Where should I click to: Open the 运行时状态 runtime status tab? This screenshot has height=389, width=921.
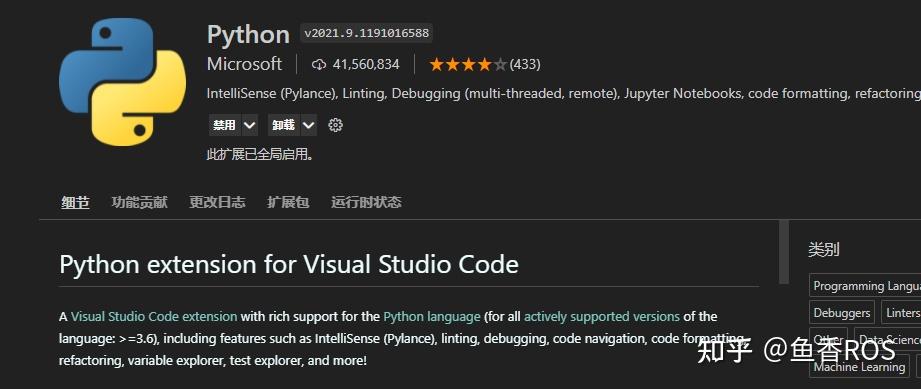(x=366, y=202)
